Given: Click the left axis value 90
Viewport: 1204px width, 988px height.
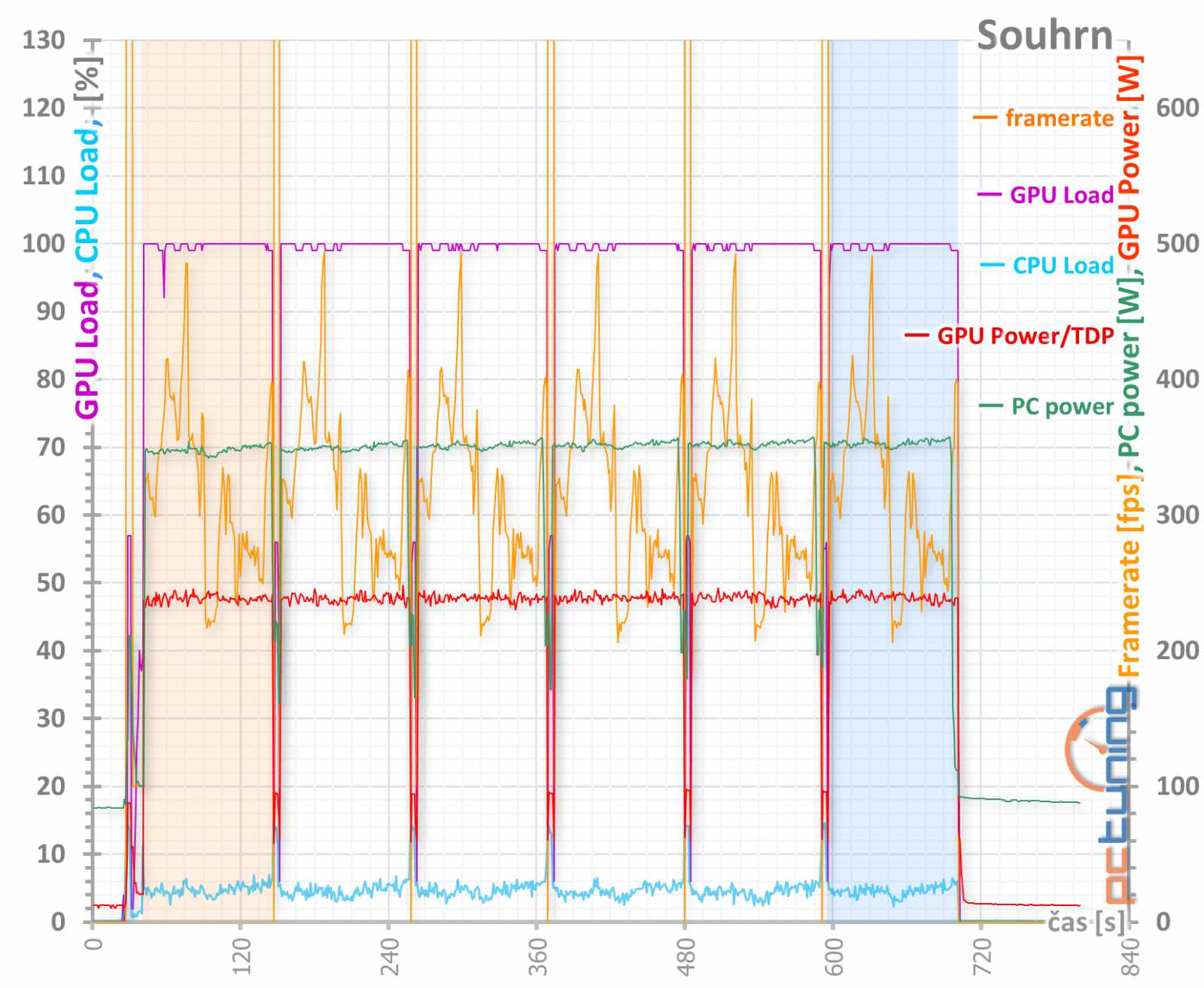Looking at the screenshot, I should [51, 311].
